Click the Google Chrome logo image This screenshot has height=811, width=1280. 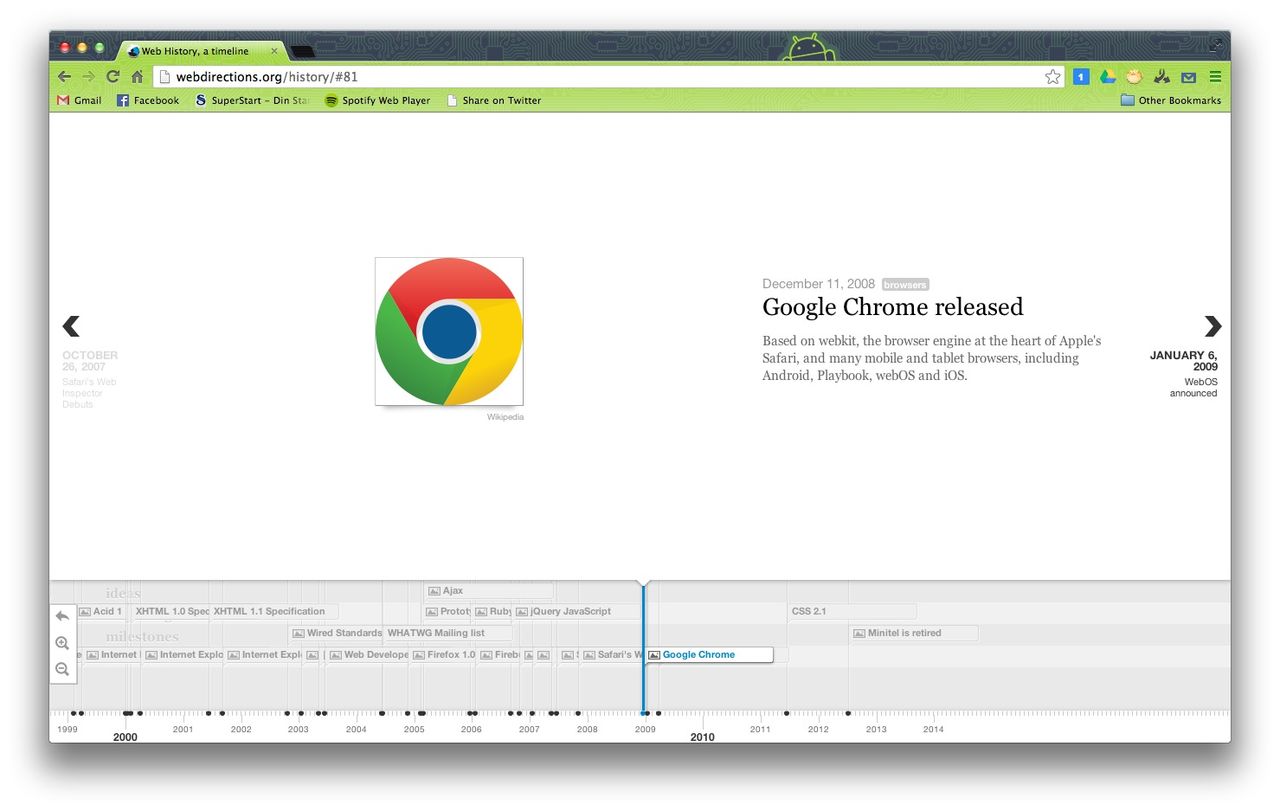449,331
